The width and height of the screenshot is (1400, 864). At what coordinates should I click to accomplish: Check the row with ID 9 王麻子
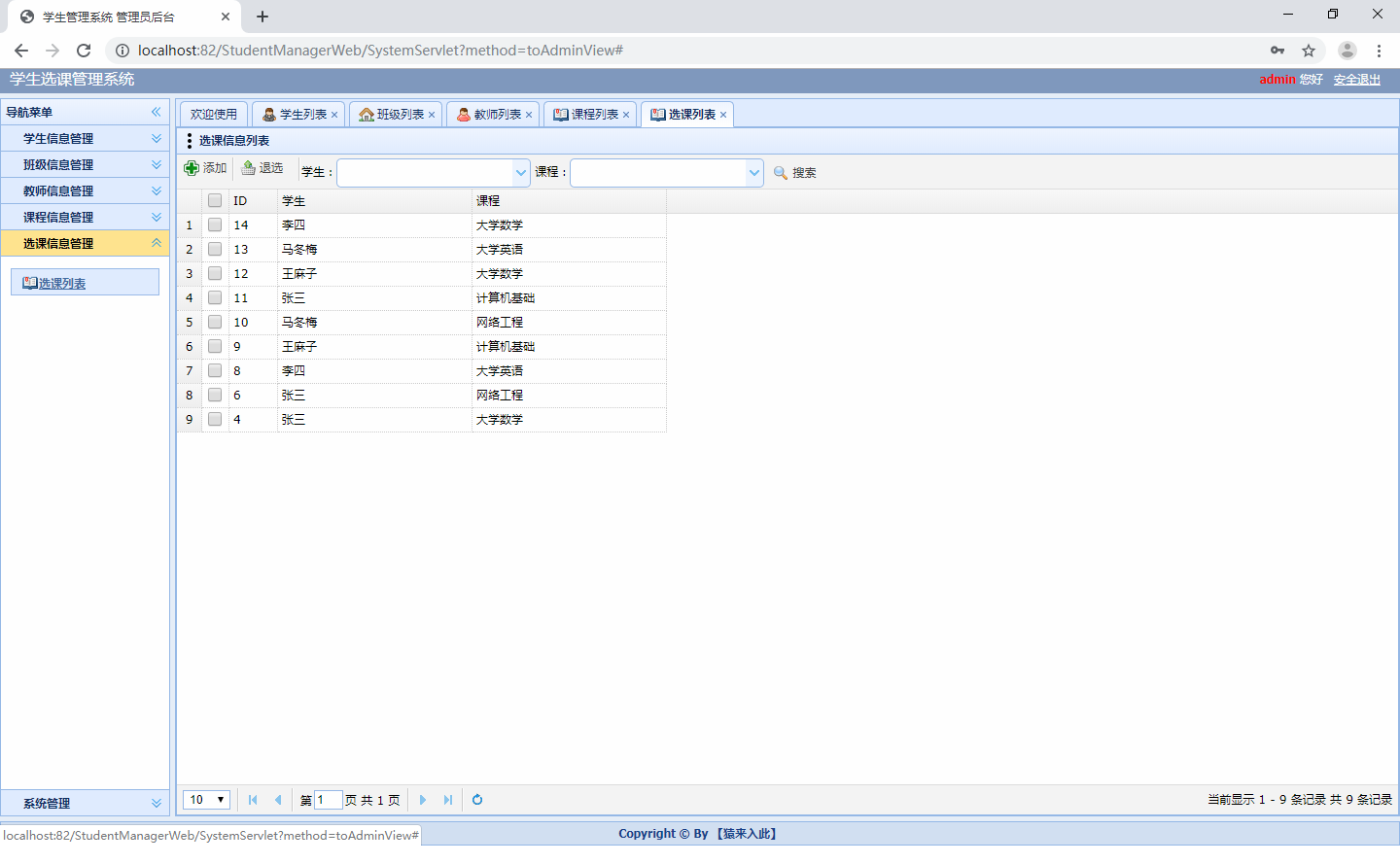215,346
